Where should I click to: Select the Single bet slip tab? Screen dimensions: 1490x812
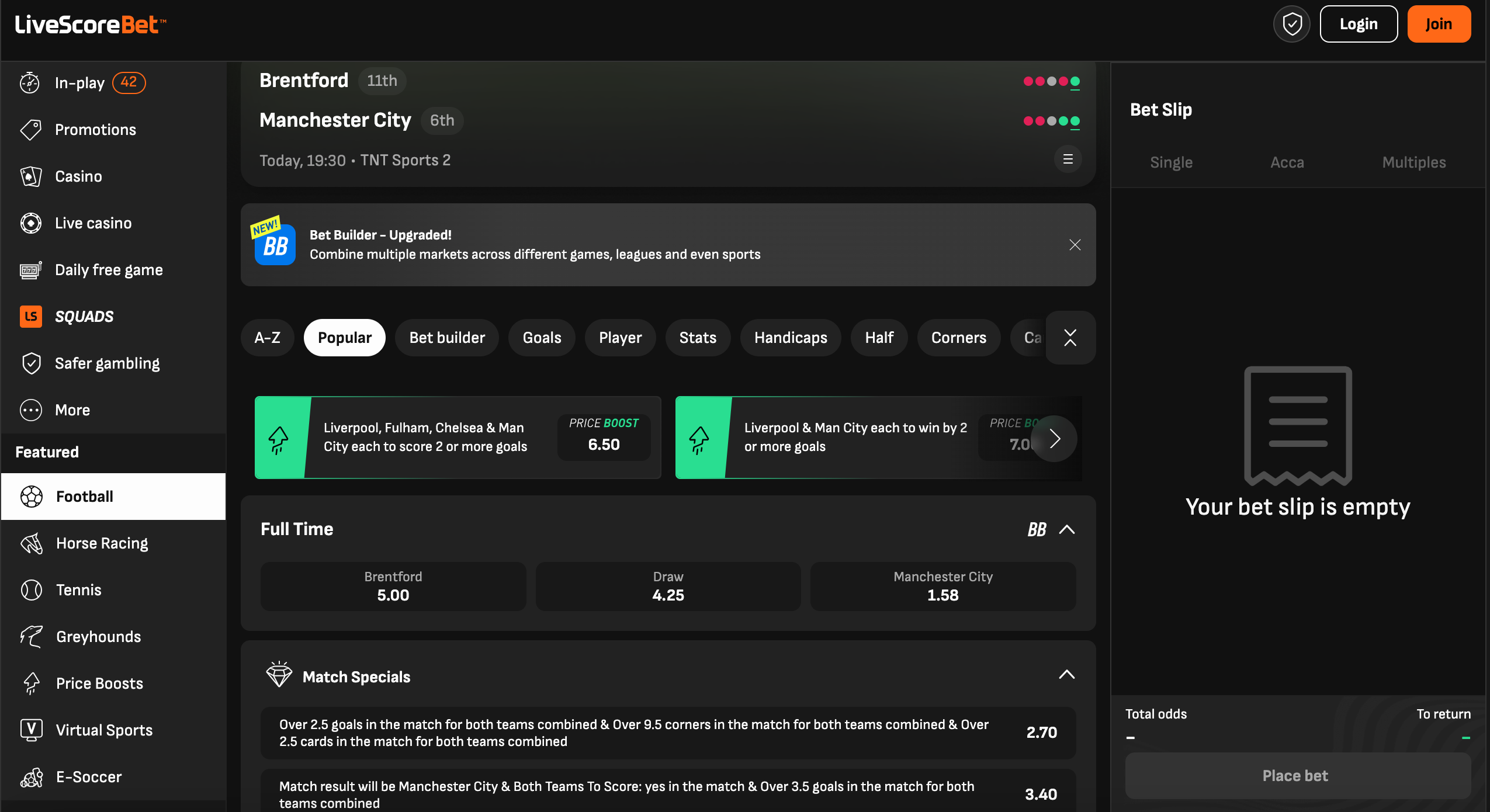pos(1172,162)
